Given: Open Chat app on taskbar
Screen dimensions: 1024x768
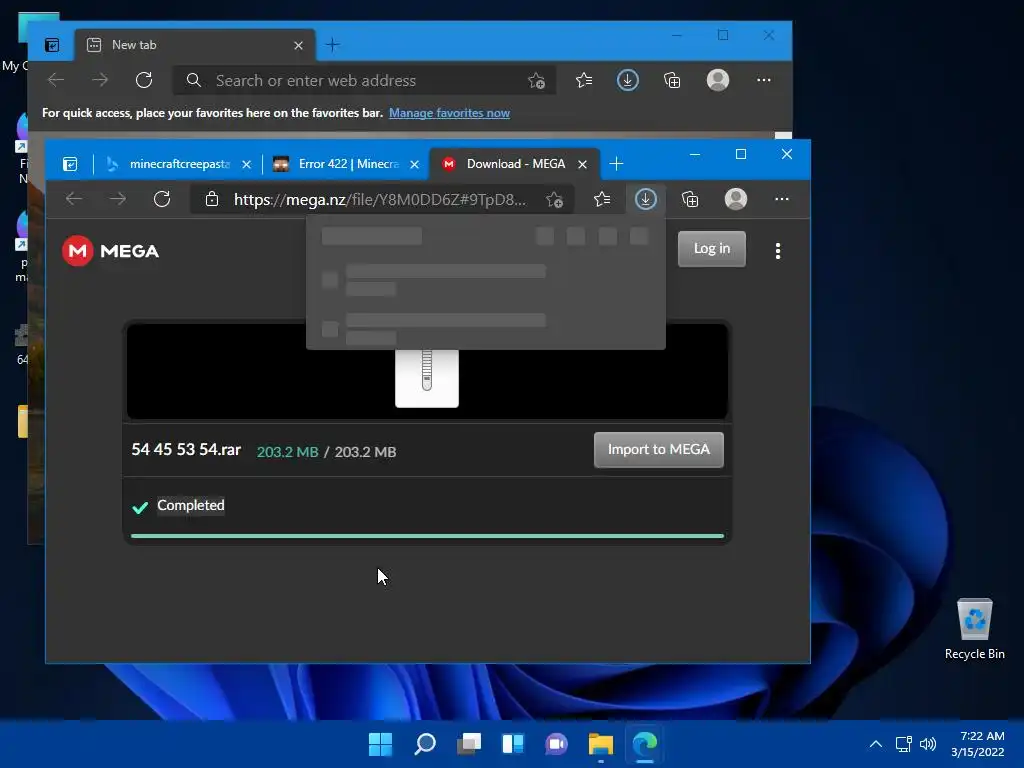Looking at the screenshot, I should (x=556, y=743).
